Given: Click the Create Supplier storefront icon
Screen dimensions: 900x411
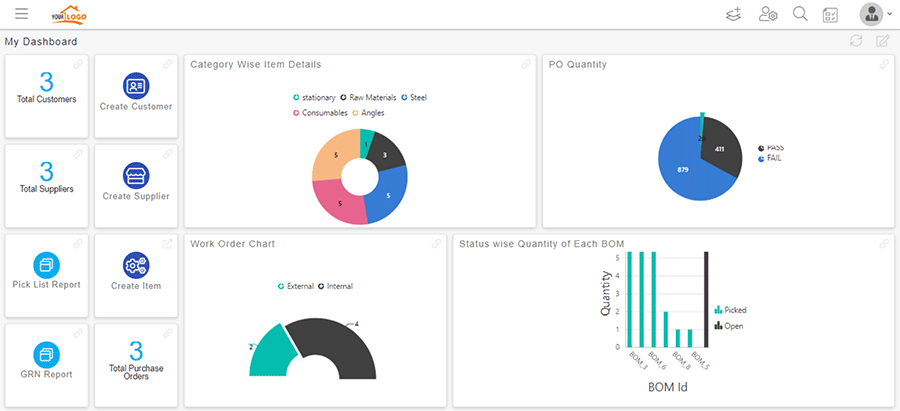Looking at the screenshot, I should pos(136,176).
